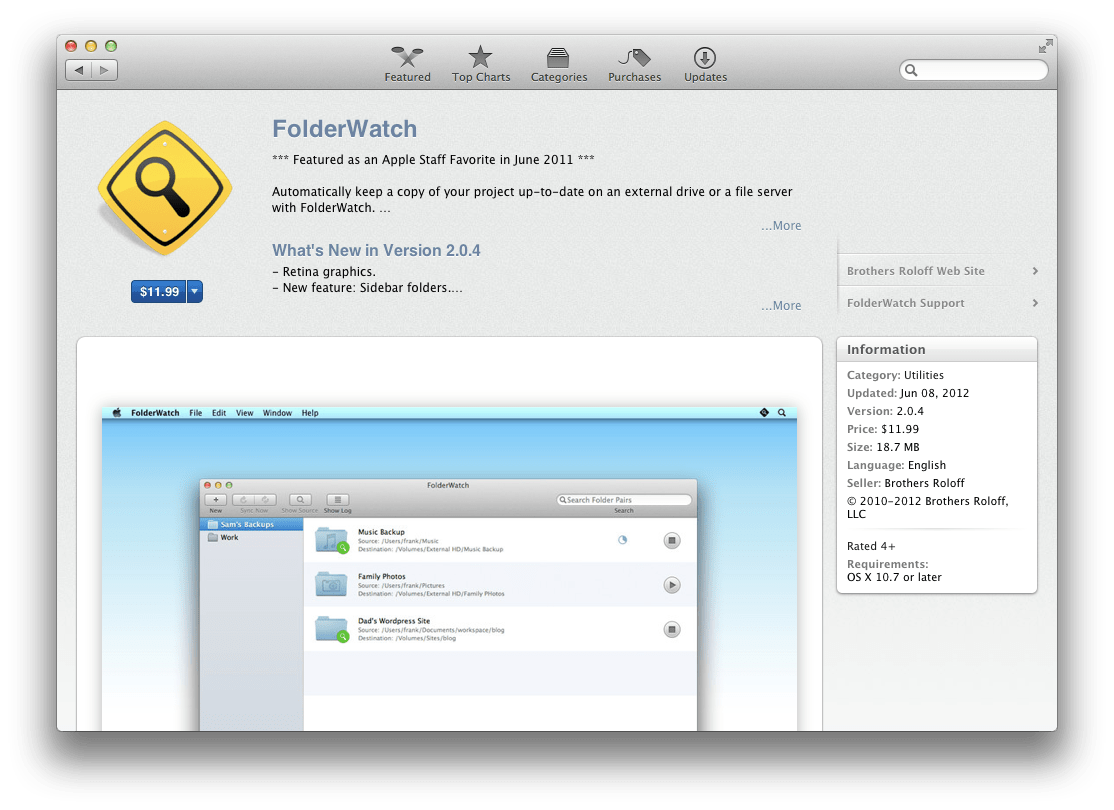Click Window menu in the screenshot
This screenshot has width=1114, height=810.
(277, 413)
